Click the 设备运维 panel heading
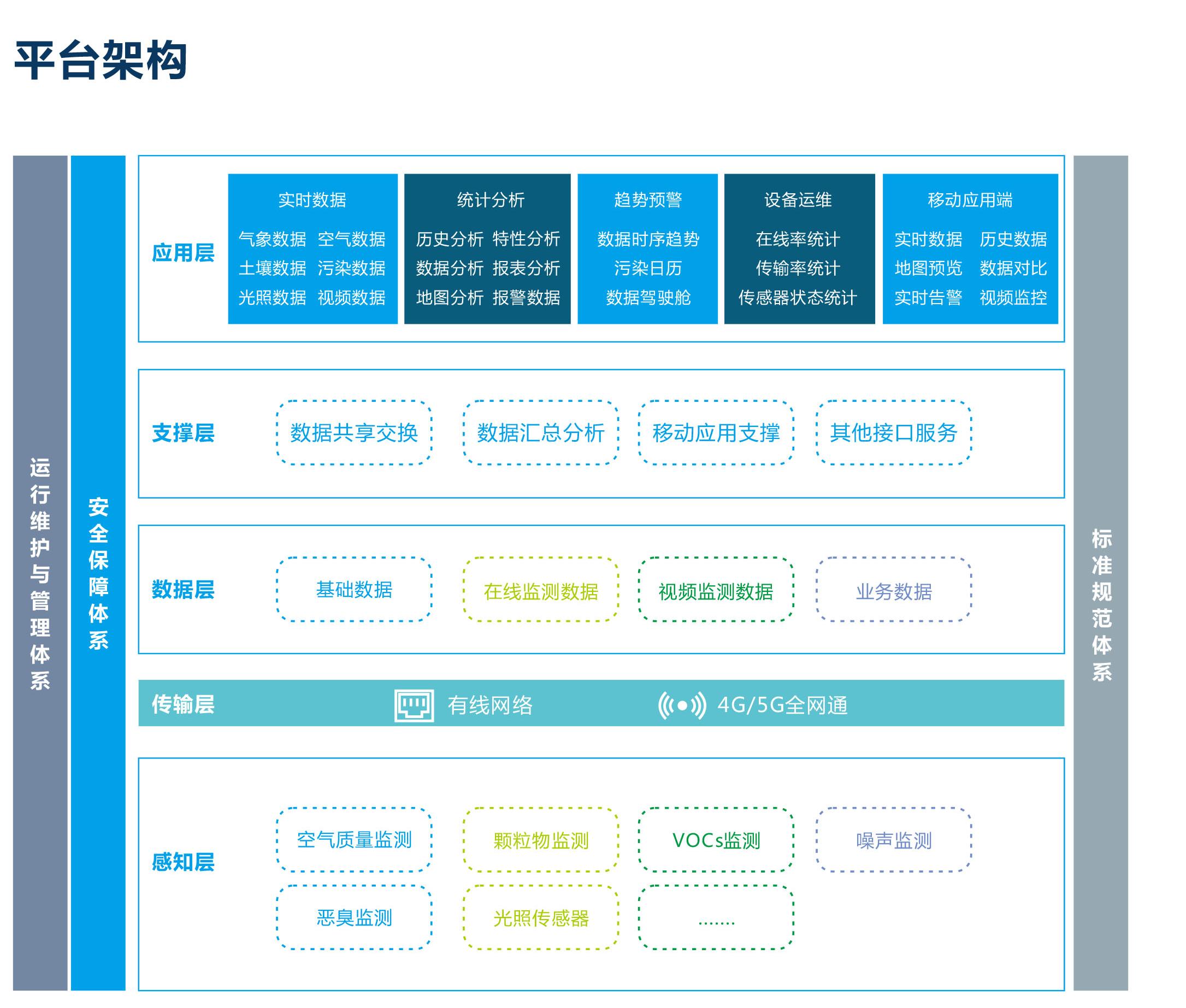The width and height of the screenshot is (1186, 1008). tap(798, 200)
